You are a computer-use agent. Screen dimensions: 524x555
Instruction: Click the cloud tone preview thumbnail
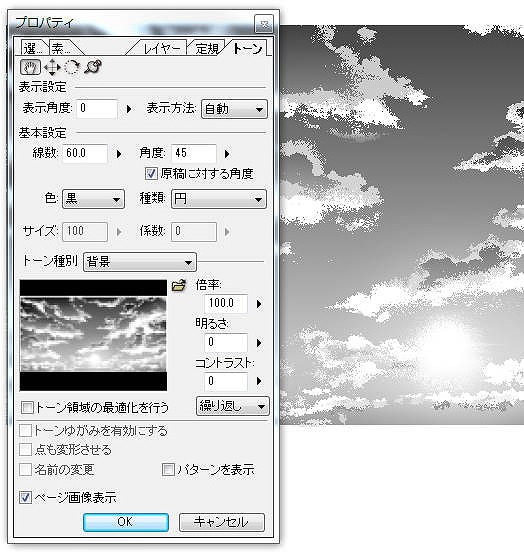[93, 335]
